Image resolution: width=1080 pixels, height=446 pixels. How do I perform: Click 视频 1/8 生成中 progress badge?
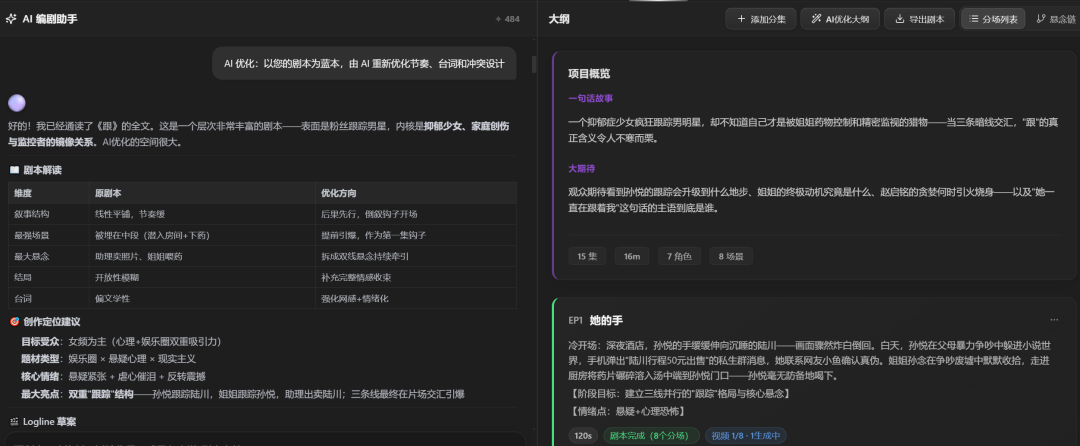(x=746, y=436)
